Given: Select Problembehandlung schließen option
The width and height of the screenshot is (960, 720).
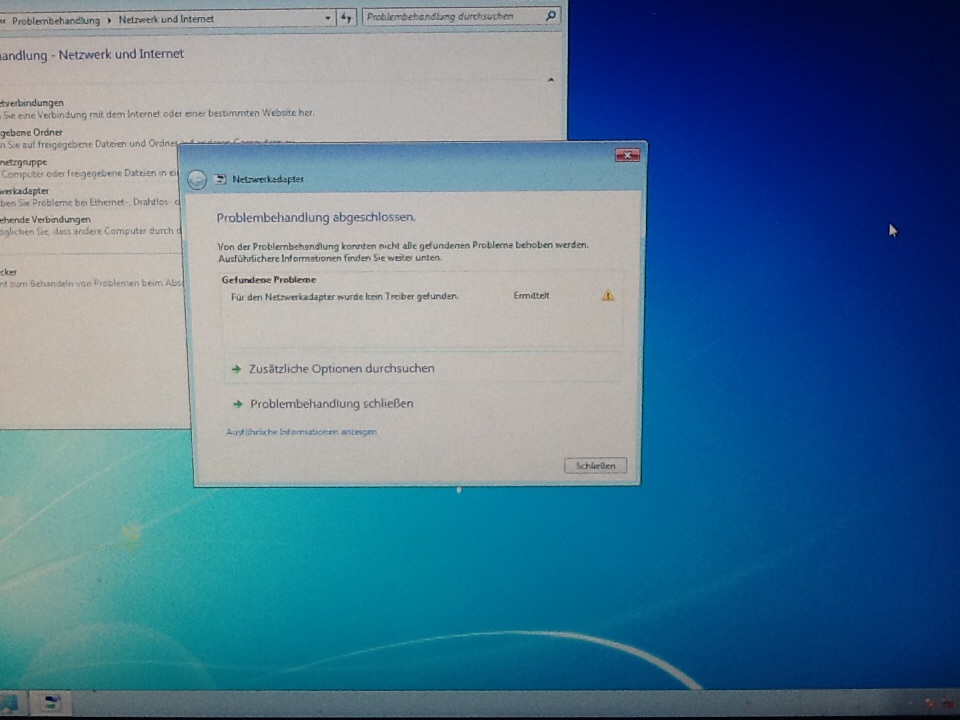Looking at the screenshot, I should click(x=331, y=403).
